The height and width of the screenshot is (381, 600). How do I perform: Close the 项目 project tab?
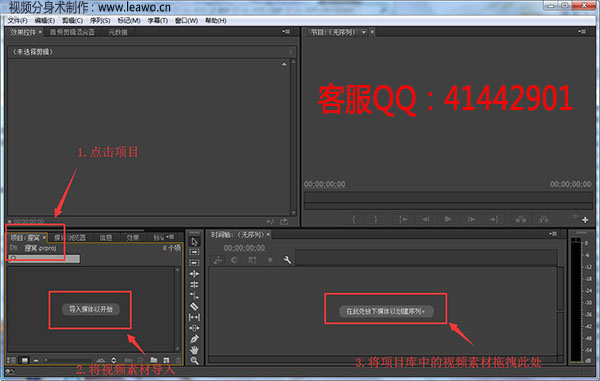[44, 238]
